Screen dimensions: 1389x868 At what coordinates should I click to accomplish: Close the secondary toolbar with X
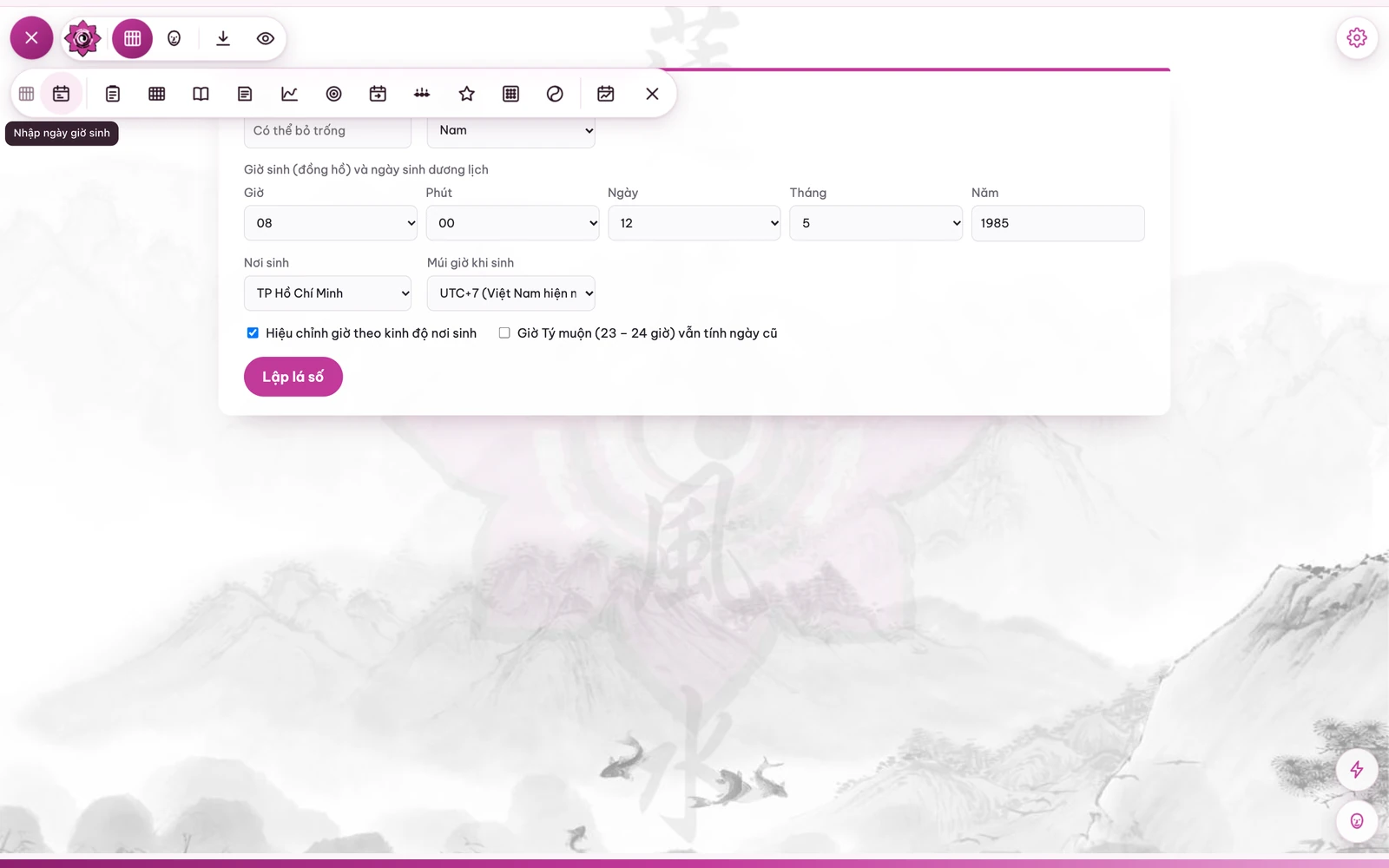652,94
